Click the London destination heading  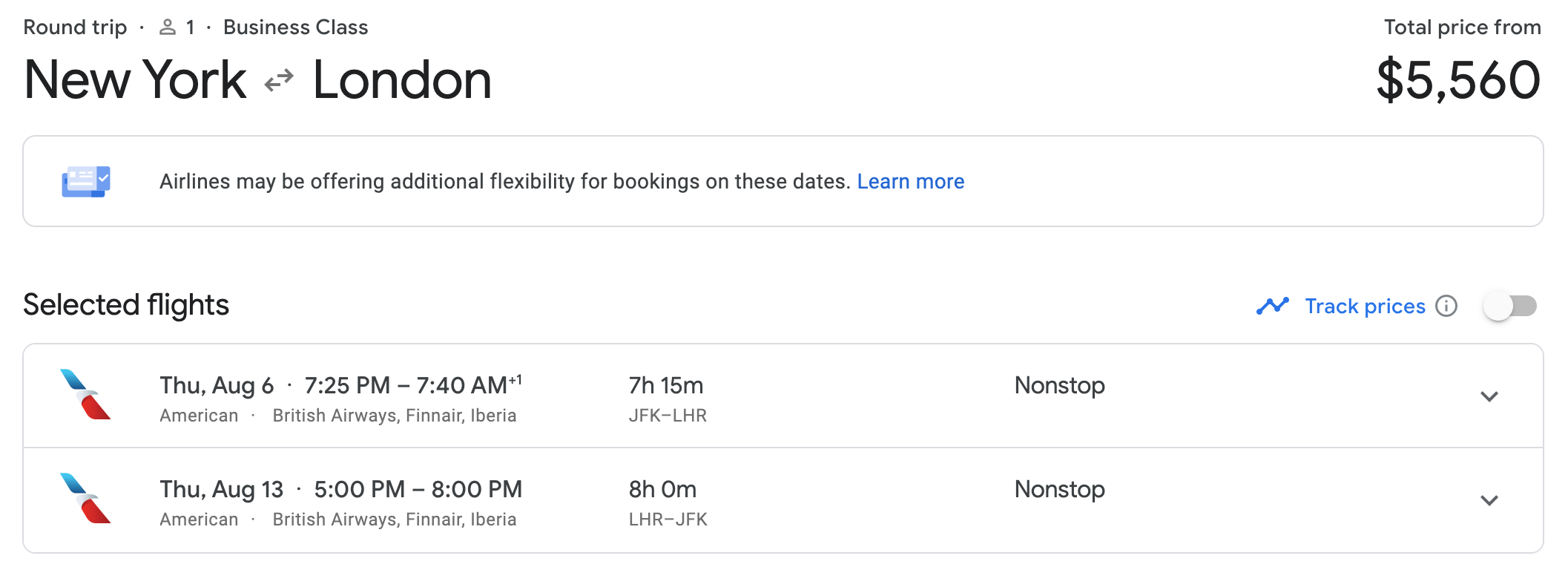point(402,80)
